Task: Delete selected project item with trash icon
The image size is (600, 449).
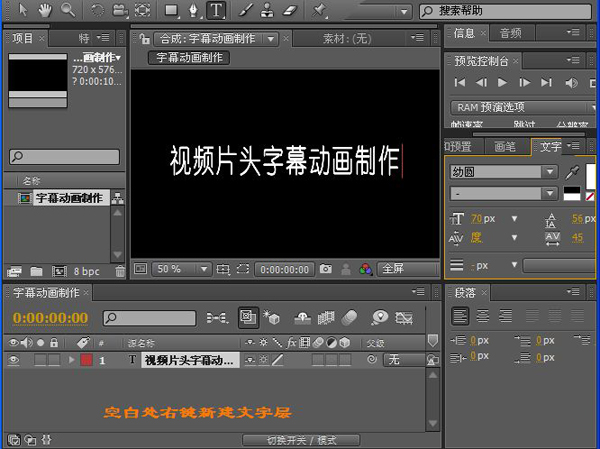Action: pyautogui.click(x=120, y=271)
